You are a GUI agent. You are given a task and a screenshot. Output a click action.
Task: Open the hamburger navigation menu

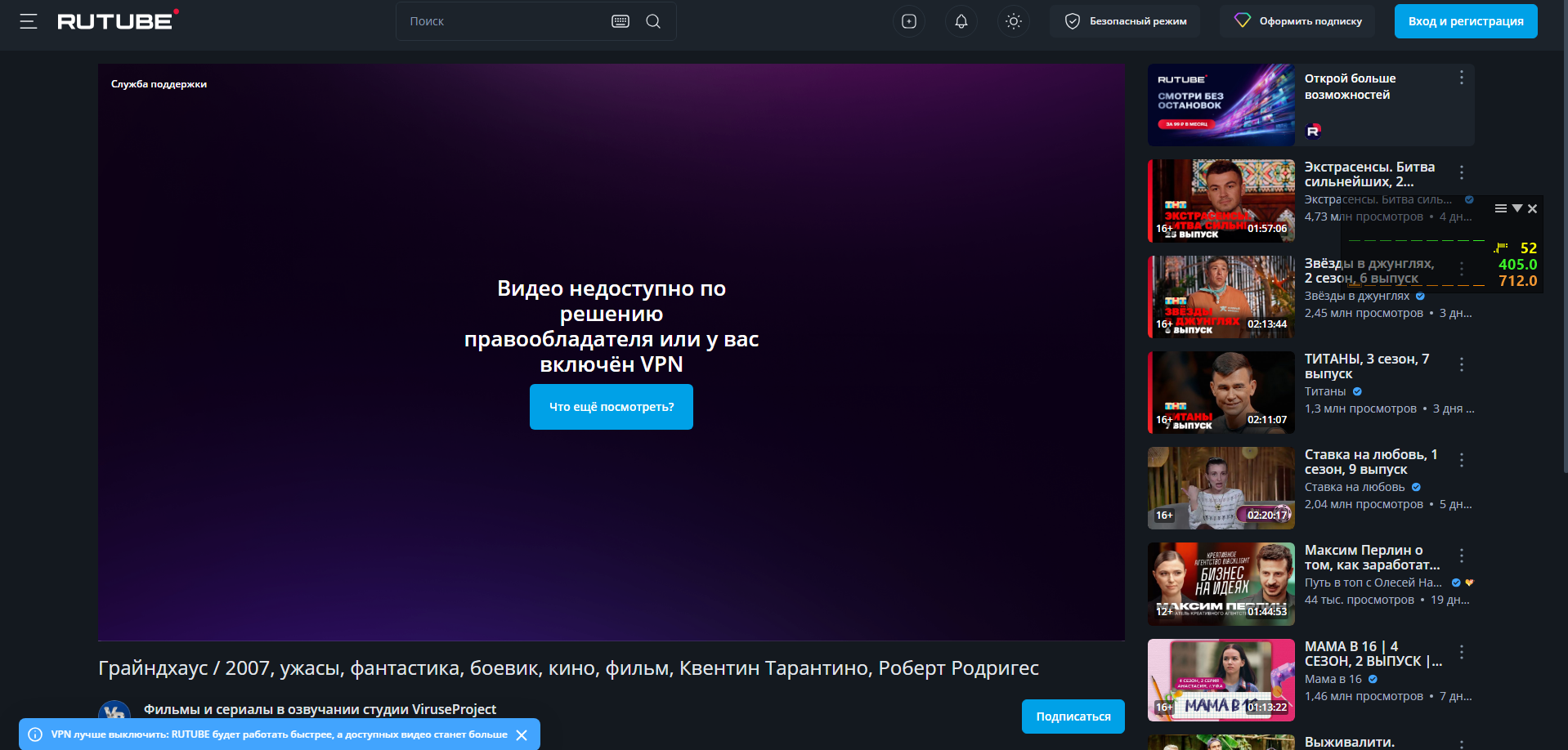[29, 21]
